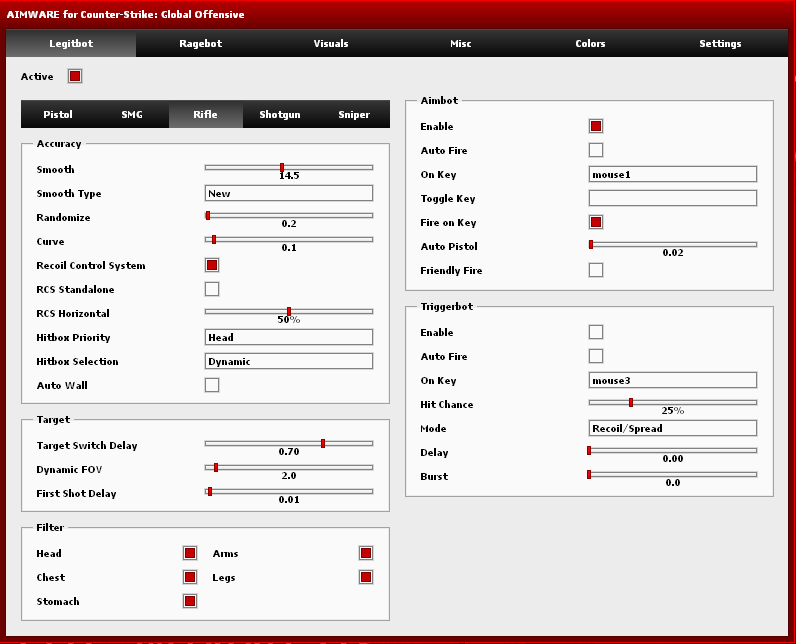Expand the Hitbox Selection dropdown

(x=288, y=362)
